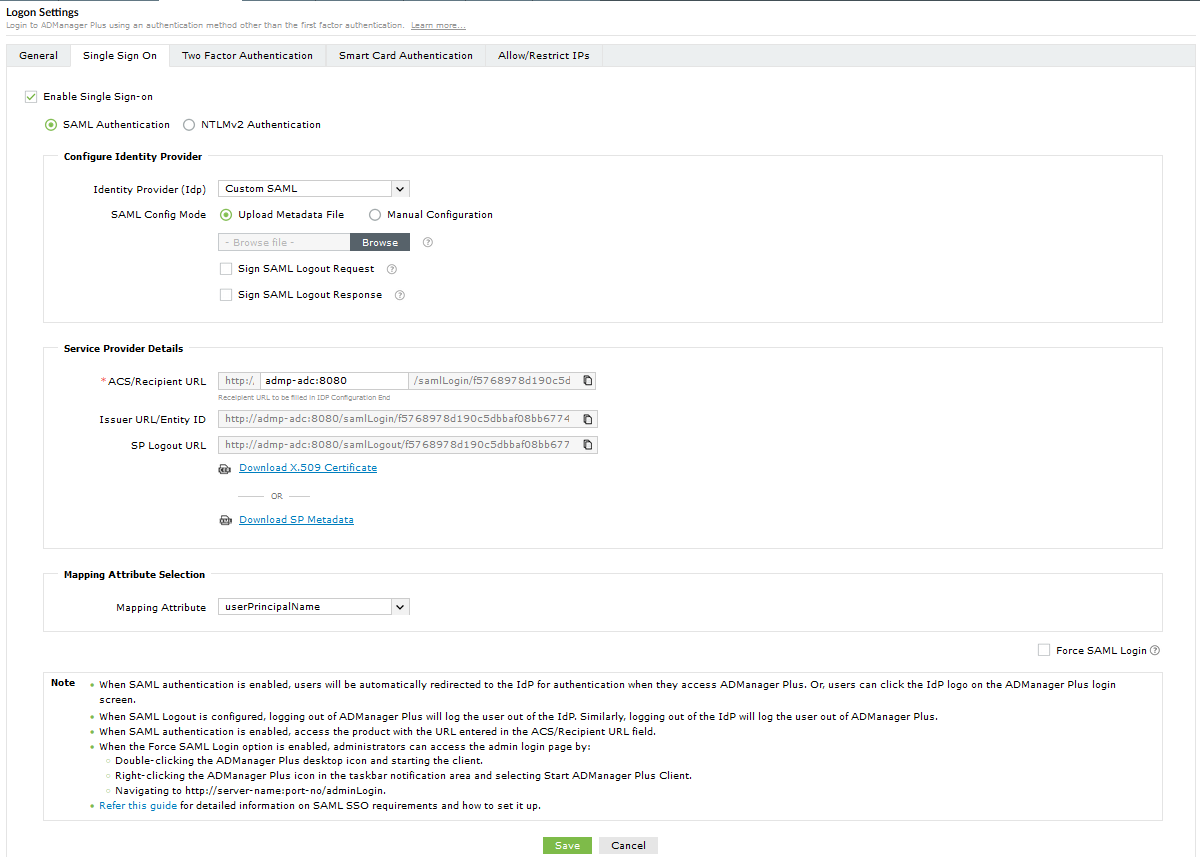Image resolution: width=1200 pixels, height=857 pixels.
Task: Click the Browse file path field
Action: pos(284,242)
